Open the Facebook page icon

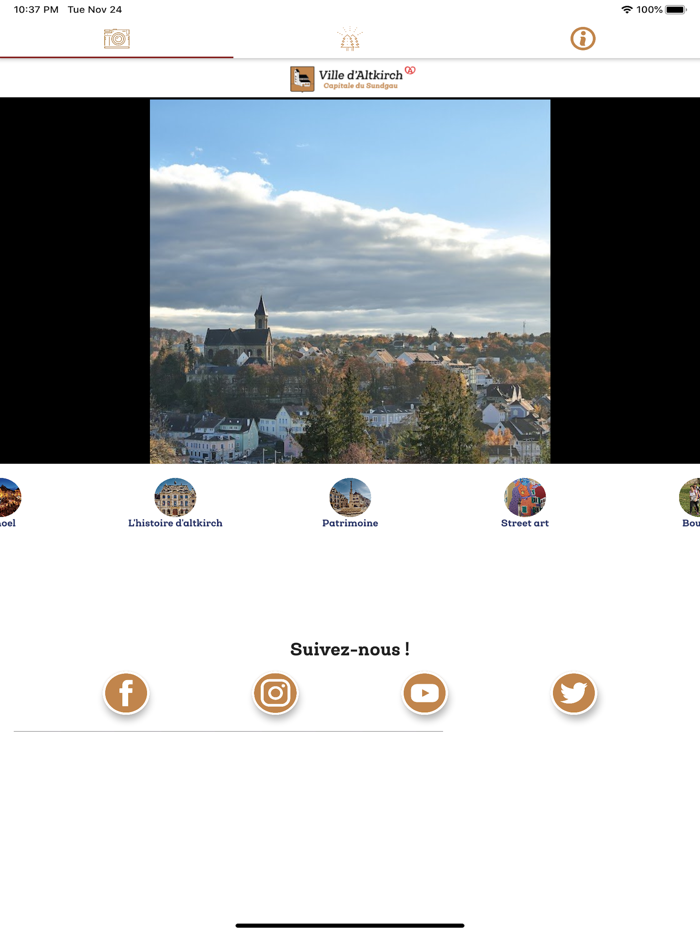(126, 693)
